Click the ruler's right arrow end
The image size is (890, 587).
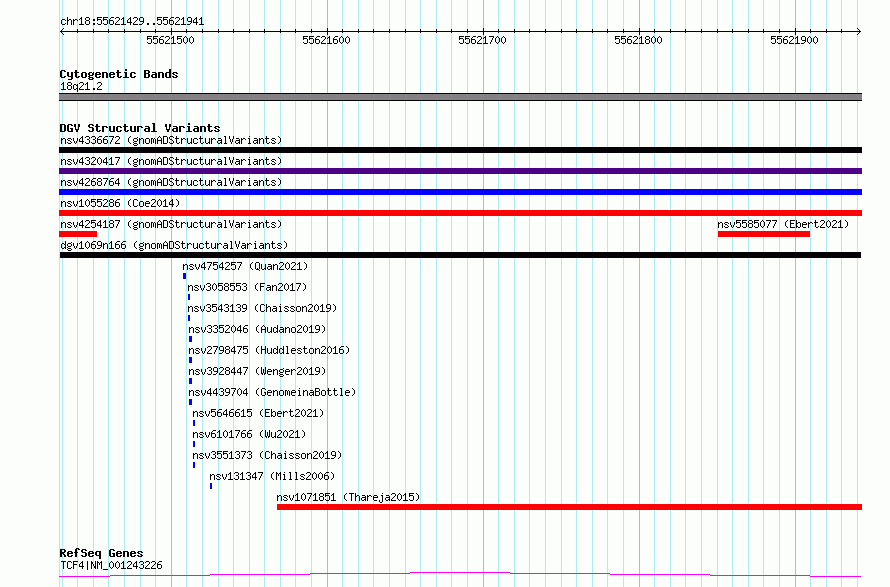[x=859, y=32]
